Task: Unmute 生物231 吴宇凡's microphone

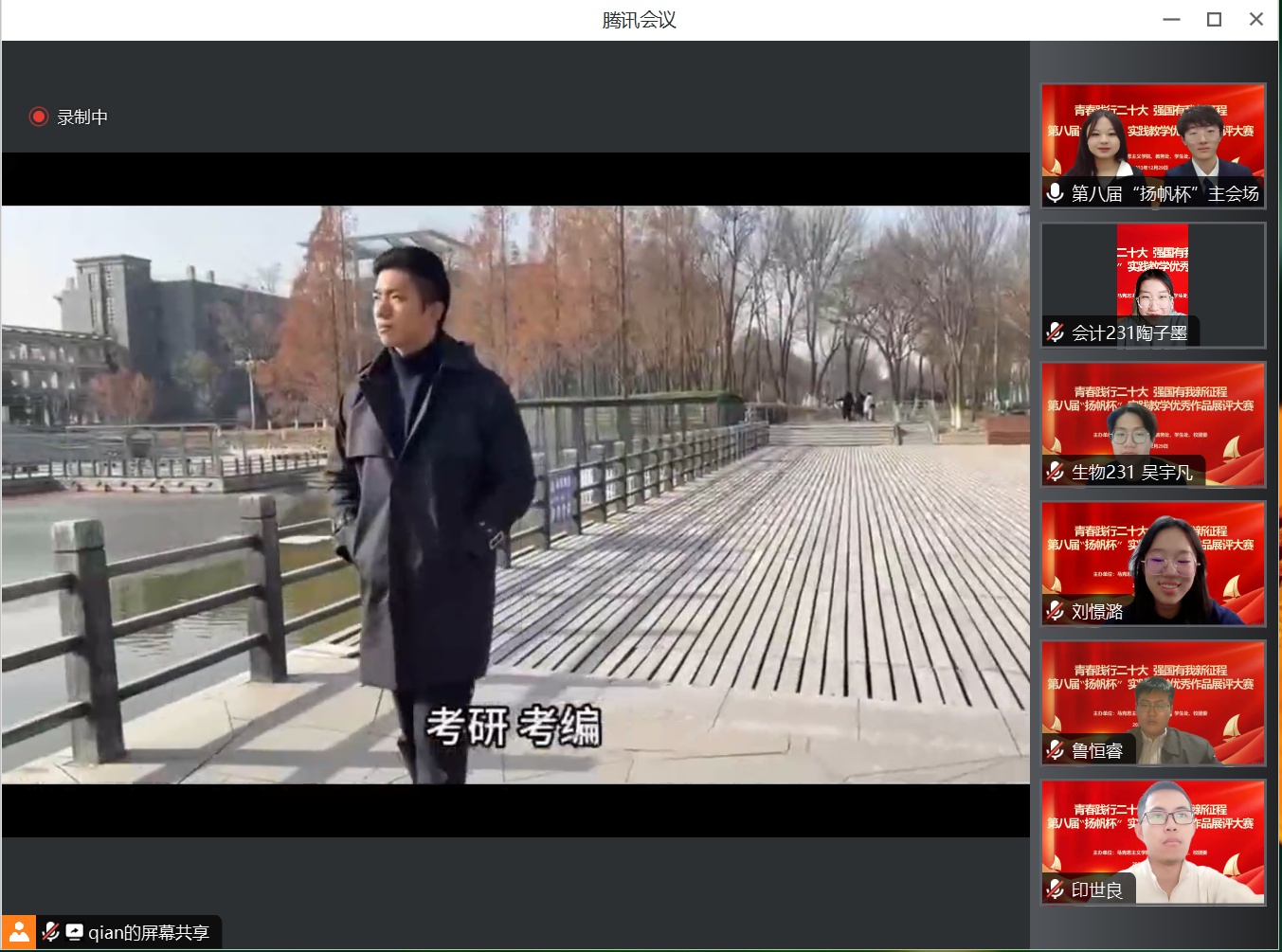Action: [1054, 472]
